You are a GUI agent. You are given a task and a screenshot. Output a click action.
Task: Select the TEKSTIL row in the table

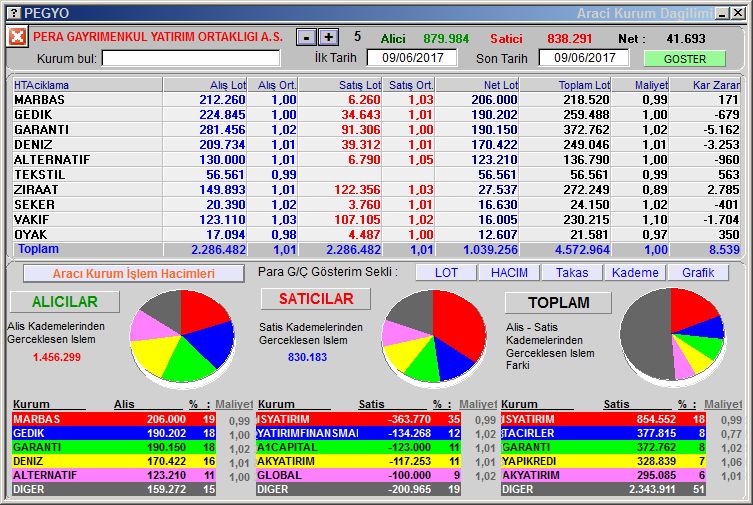pos(376,175)
